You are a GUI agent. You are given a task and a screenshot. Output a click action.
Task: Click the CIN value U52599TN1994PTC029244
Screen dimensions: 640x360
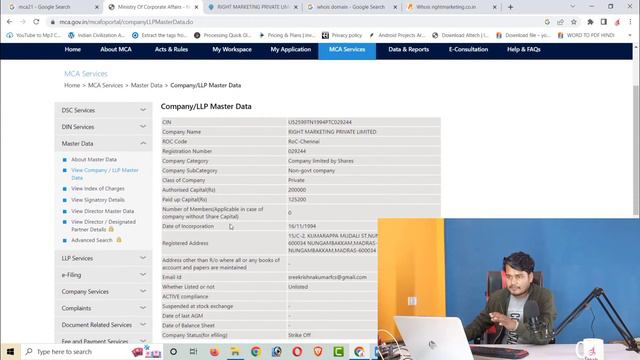320,122
